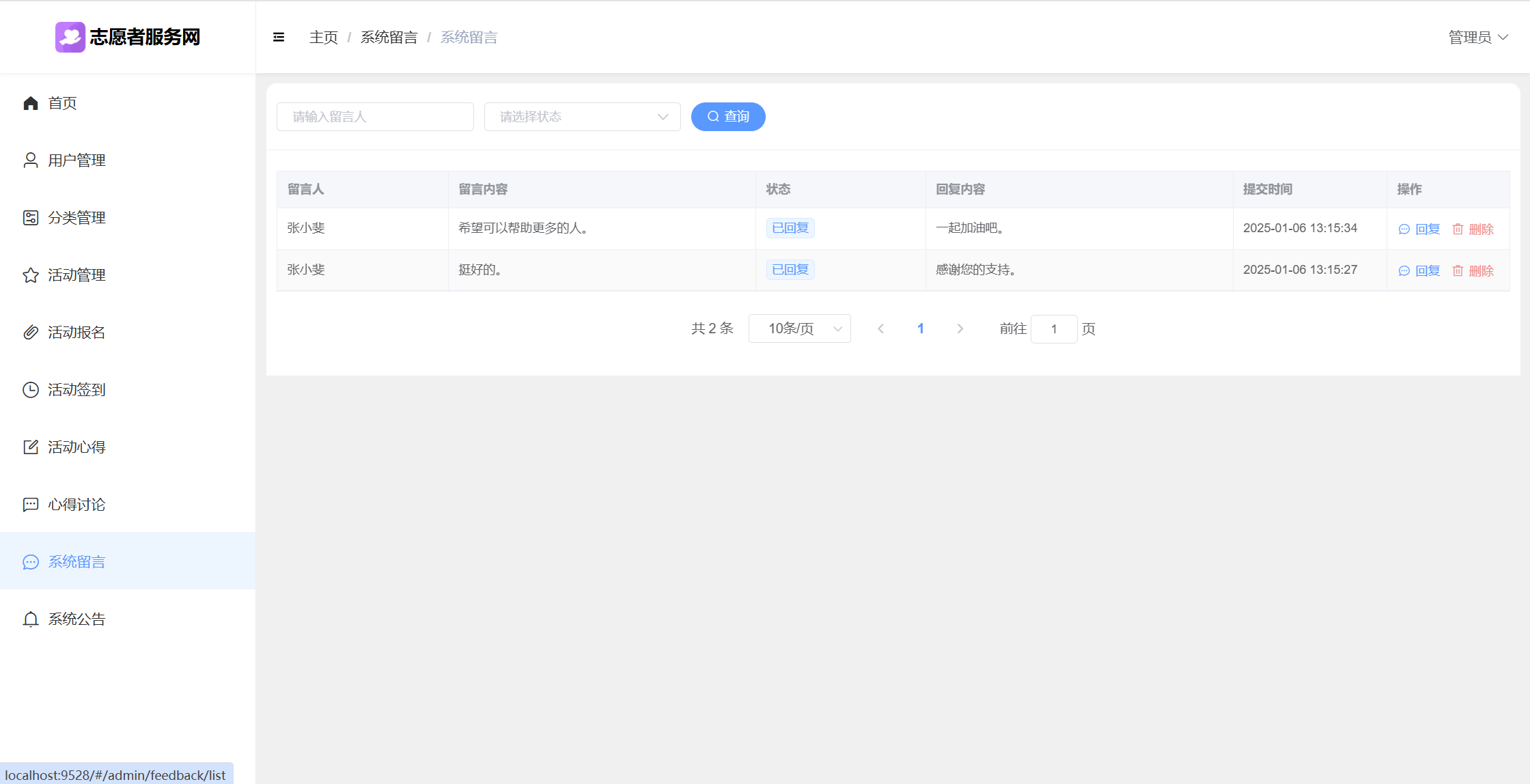Click the next page arrow in pagination
This screenshot has width=1530, height=784.
(960, 329)
